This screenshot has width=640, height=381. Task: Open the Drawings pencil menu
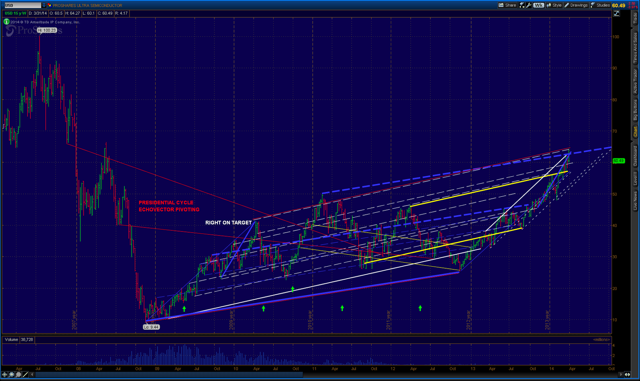coord(576,5)
